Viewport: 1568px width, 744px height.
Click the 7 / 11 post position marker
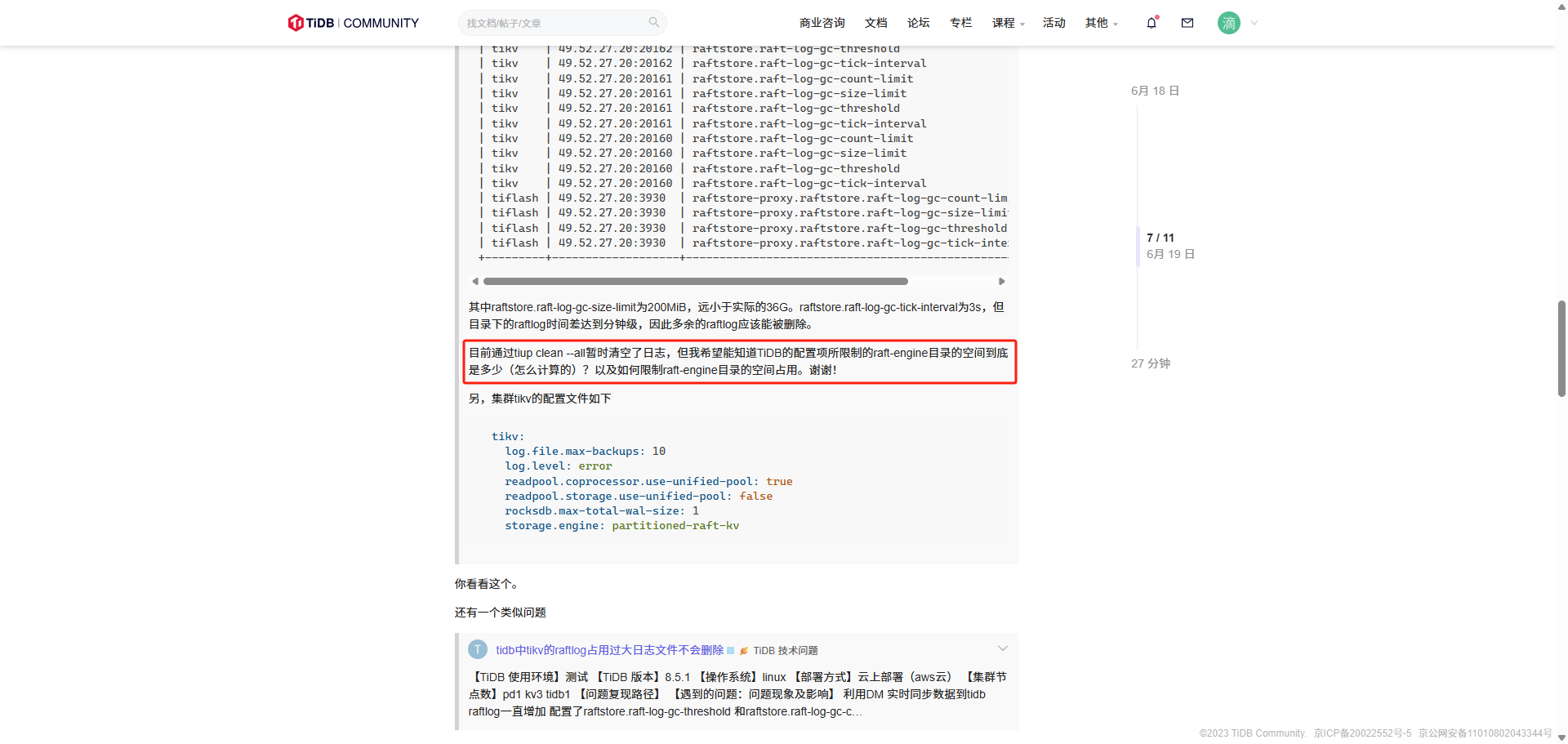(x=1160, y=238)
